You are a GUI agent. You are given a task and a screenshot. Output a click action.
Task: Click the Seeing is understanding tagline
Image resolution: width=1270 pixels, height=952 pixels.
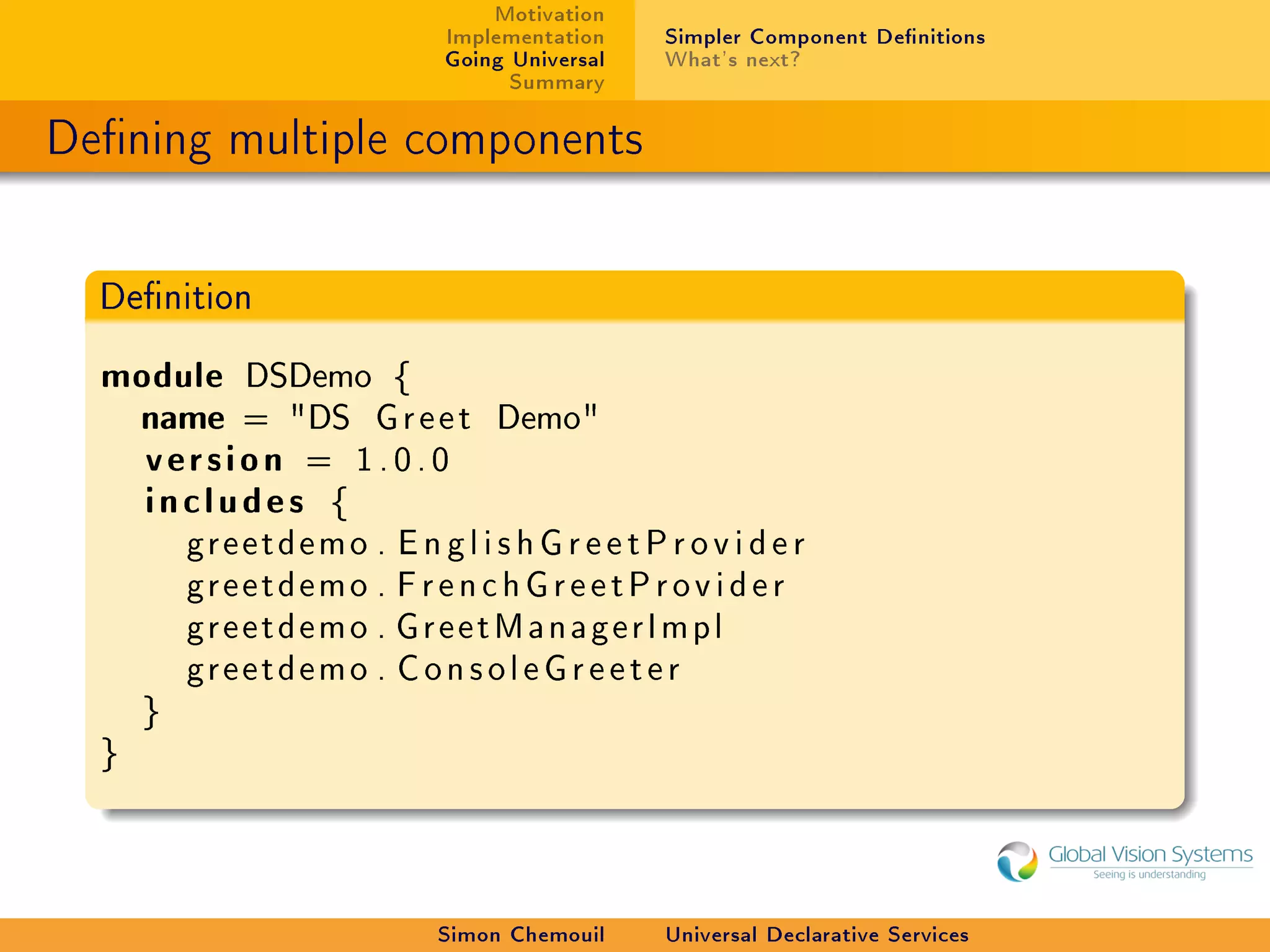(x=1149, y=875)
